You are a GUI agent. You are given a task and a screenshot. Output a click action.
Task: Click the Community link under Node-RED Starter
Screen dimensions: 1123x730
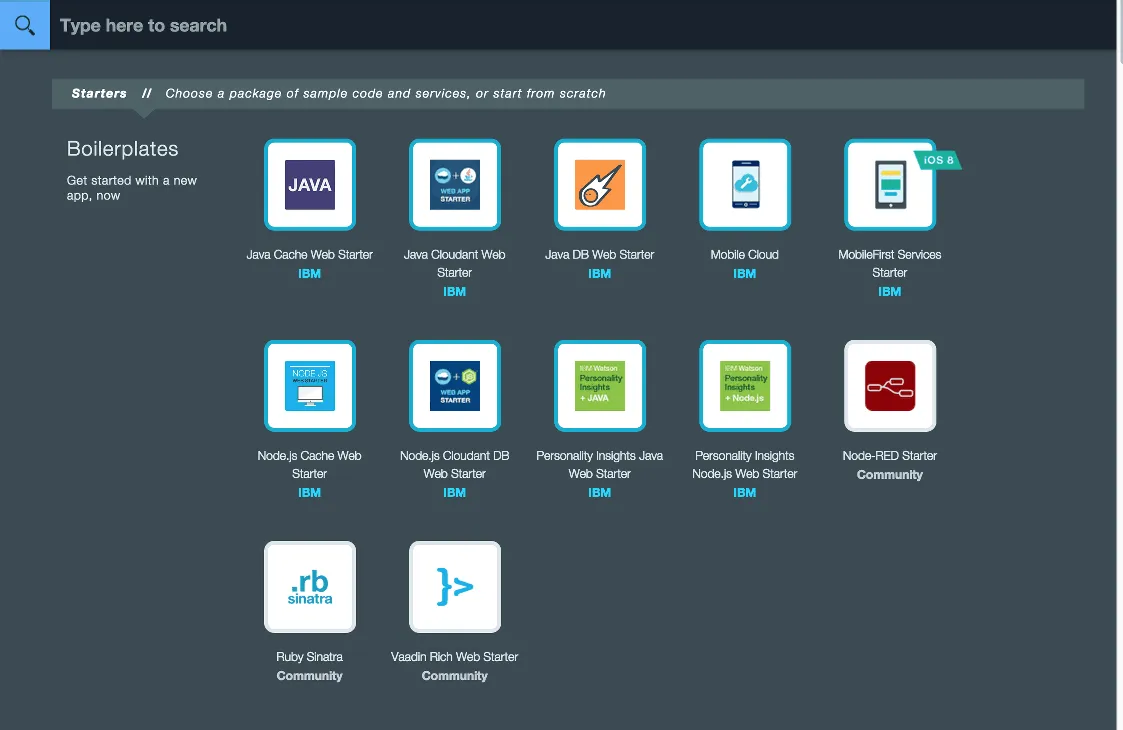click(x=889, y=474)
